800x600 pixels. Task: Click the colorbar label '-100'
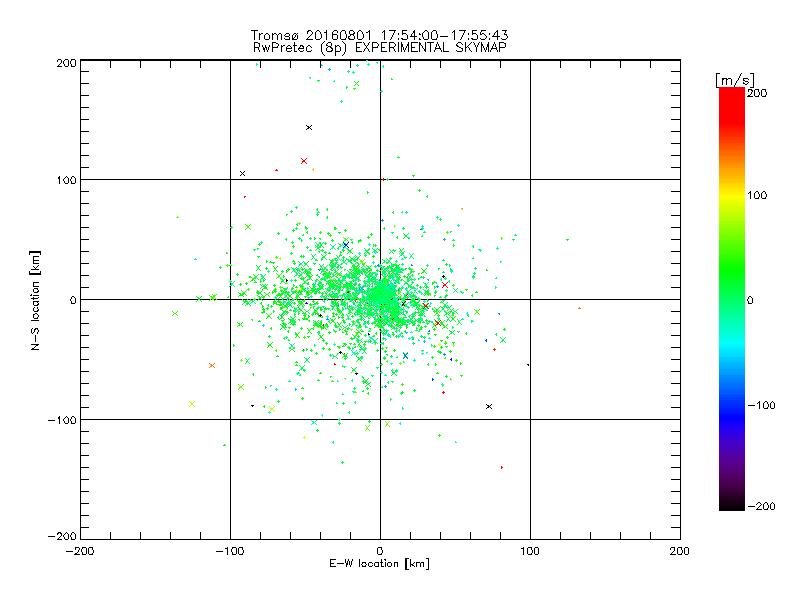click(x=761, y=406)
